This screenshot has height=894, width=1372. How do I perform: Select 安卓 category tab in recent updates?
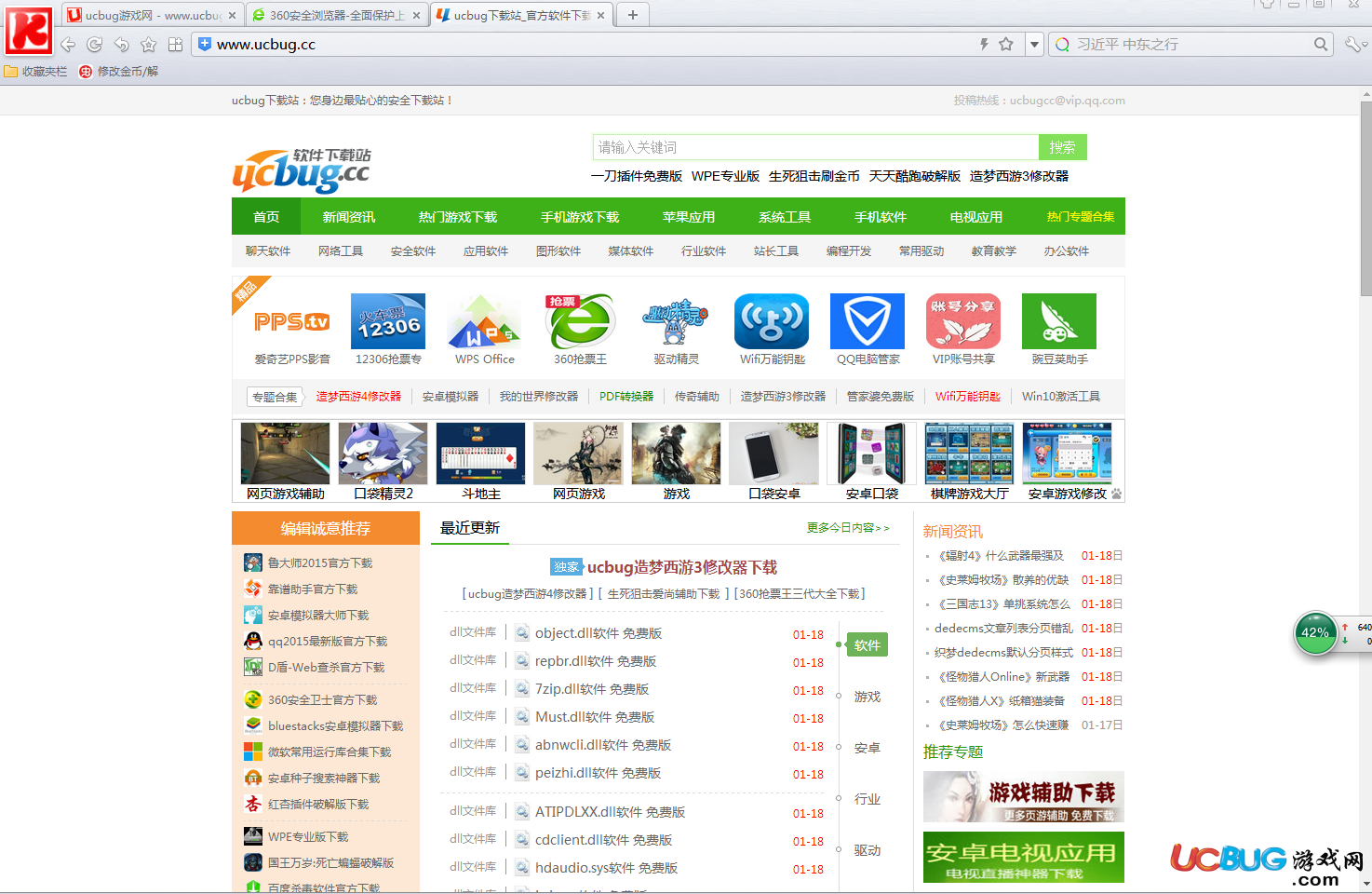click(x=867, y=748)
